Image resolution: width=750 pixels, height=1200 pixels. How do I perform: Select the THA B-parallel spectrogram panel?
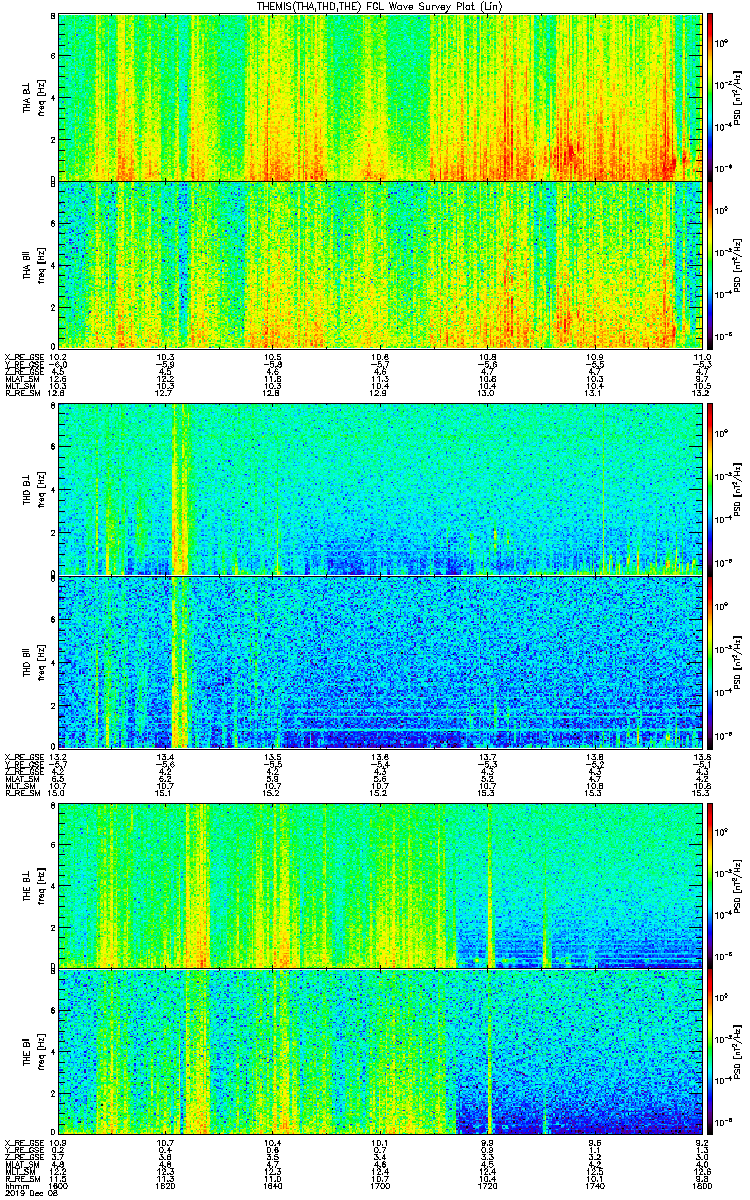coord(381,265)
